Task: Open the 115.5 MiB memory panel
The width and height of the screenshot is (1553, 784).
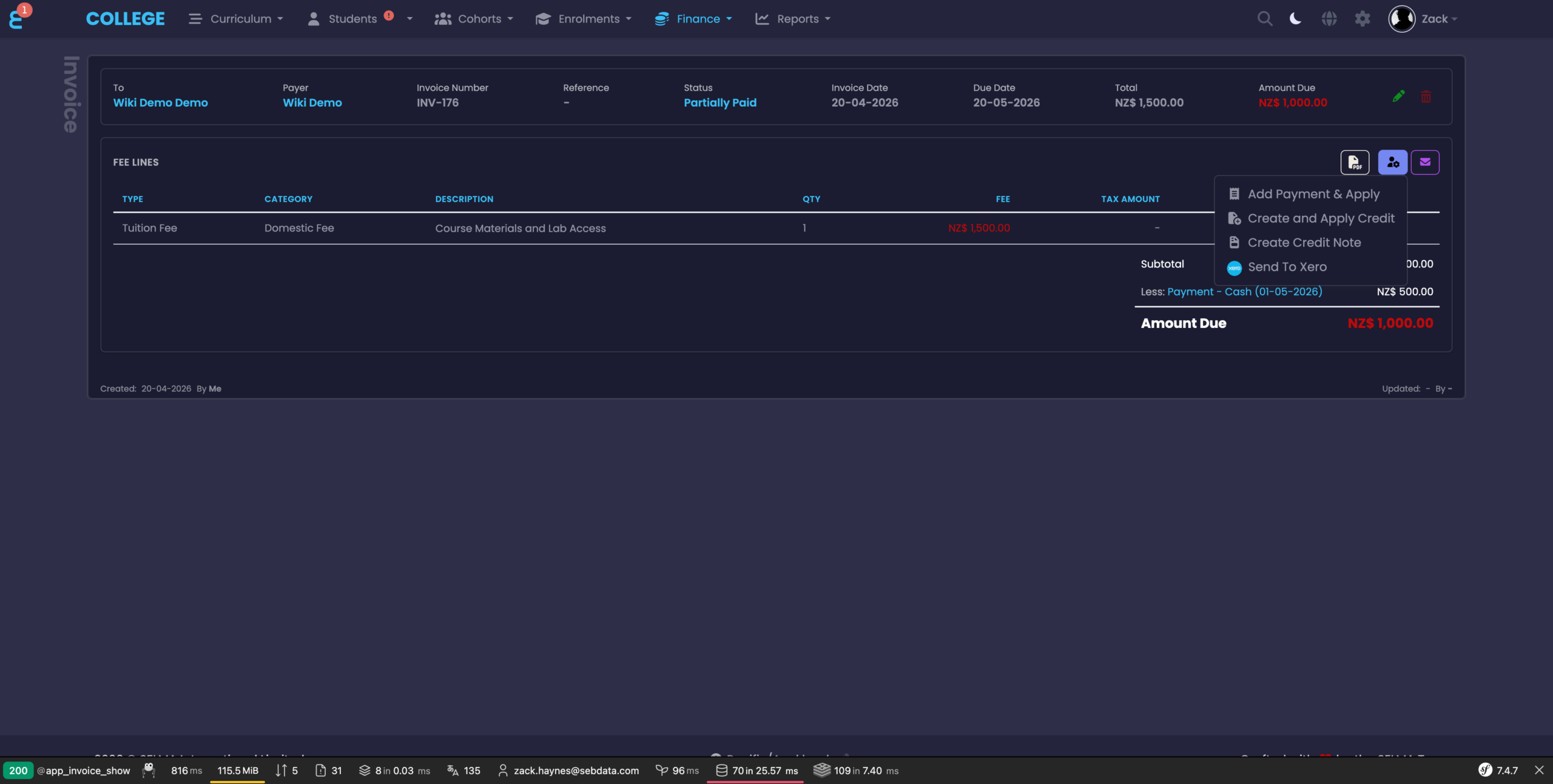Action: (238, 771)
